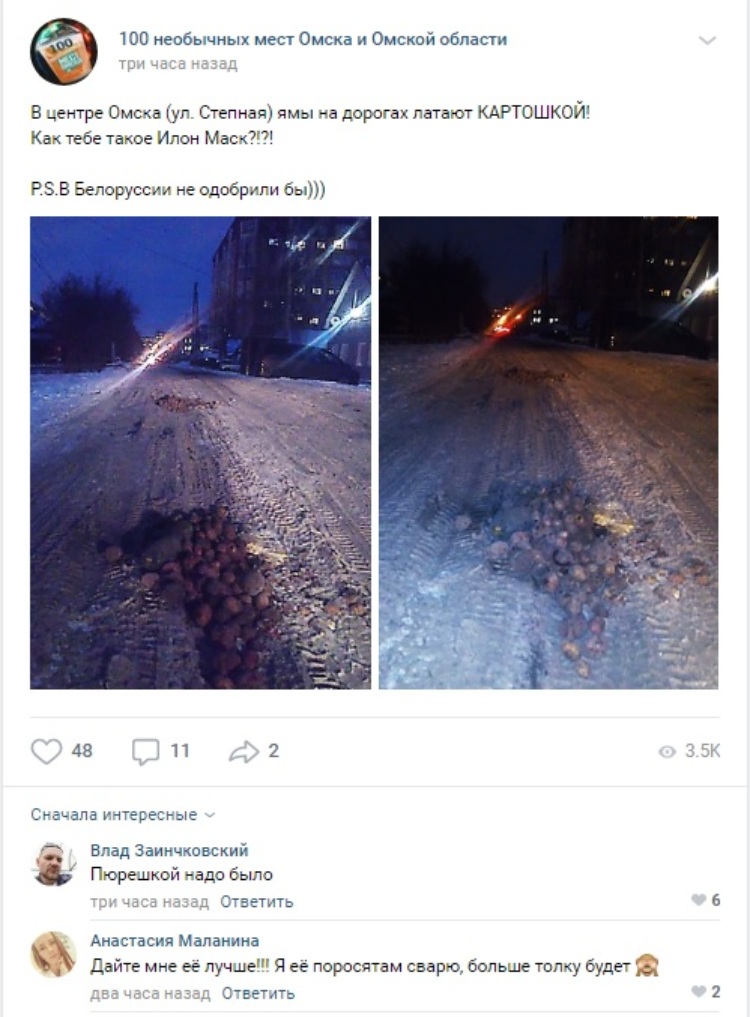This screenshot has width=750, height=1017.
Task: Open the Сначала интересные sorting dropdown
Action: pos(122,815)
